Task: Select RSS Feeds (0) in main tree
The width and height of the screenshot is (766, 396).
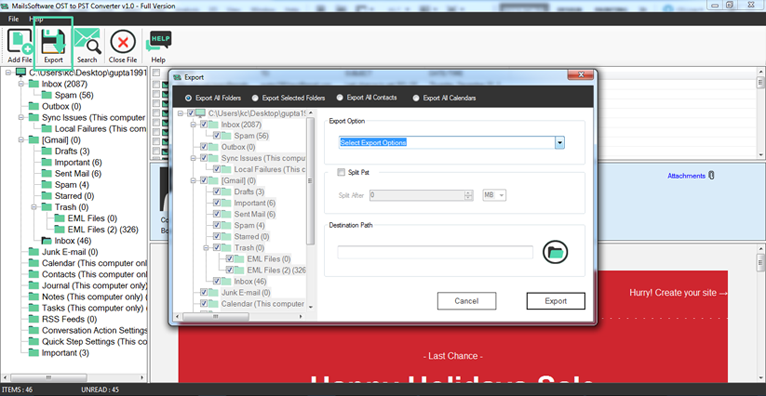Action: point(69,320)
